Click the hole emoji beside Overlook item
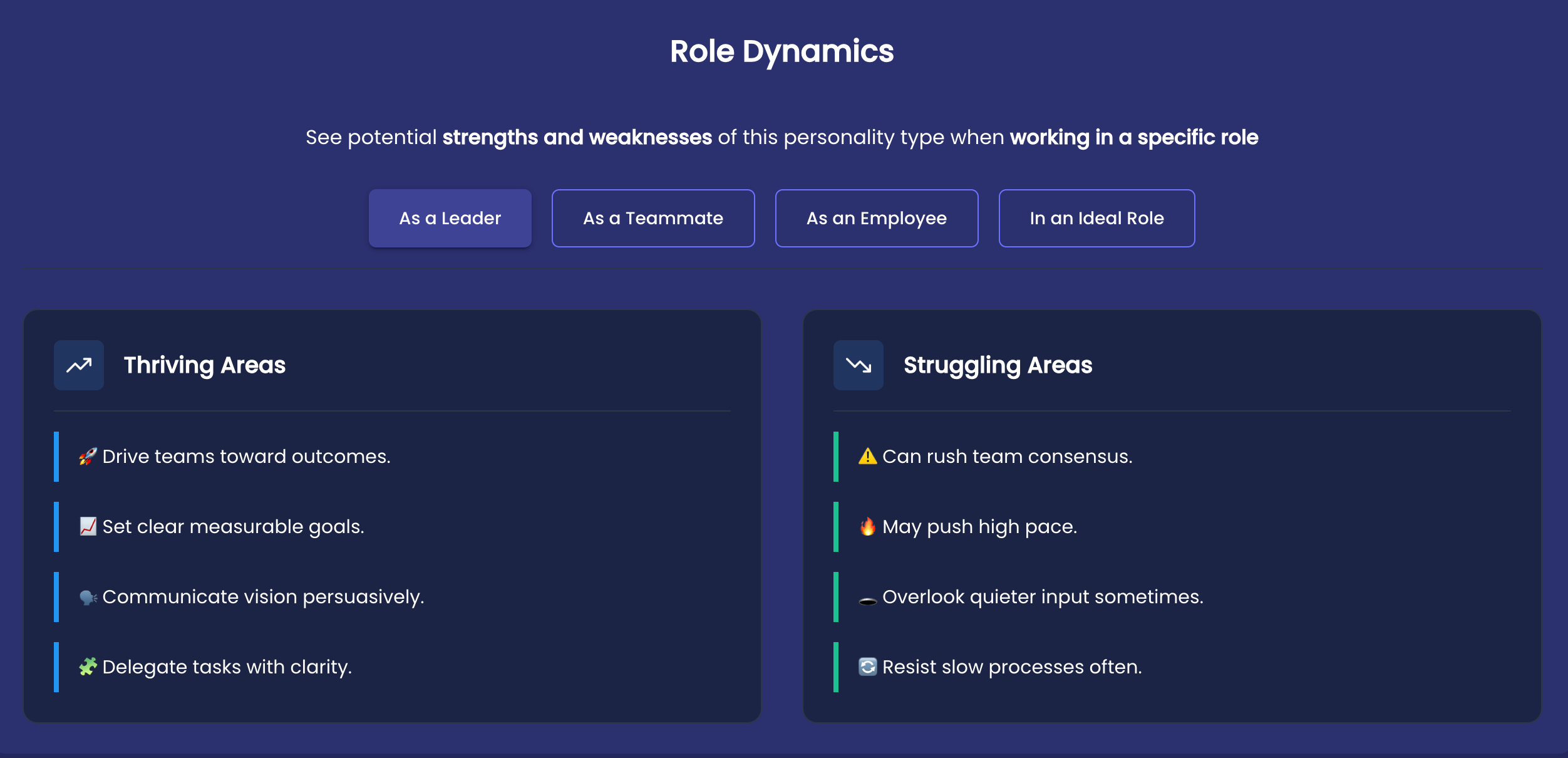Viewport: 1568px width, 758px height. (867, 601)
